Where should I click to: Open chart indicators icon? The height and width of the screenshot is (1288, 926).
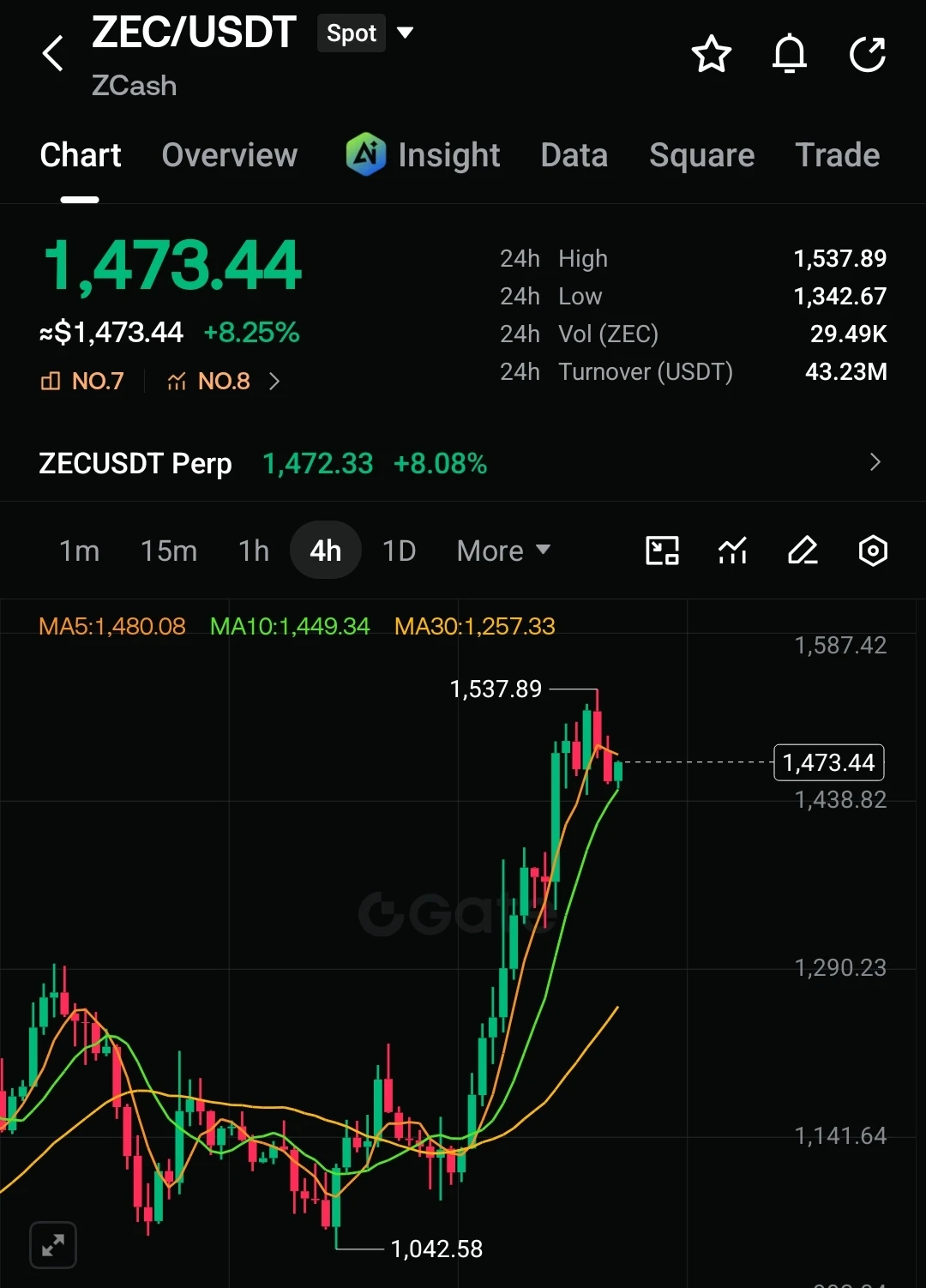click(x=732, y=551)
